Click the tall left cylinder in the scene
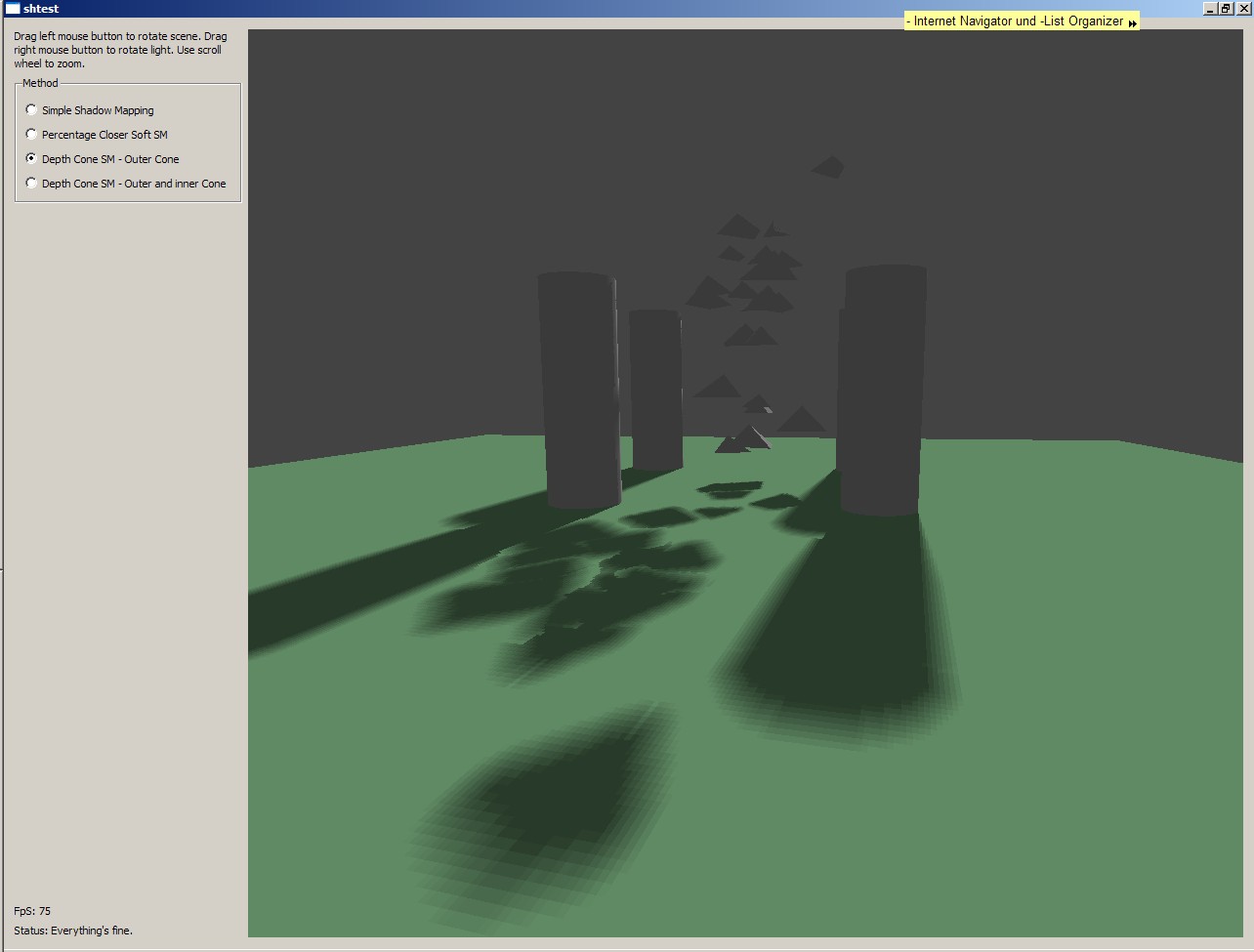Screen dimensions: 1254x952 click(579, 391)
